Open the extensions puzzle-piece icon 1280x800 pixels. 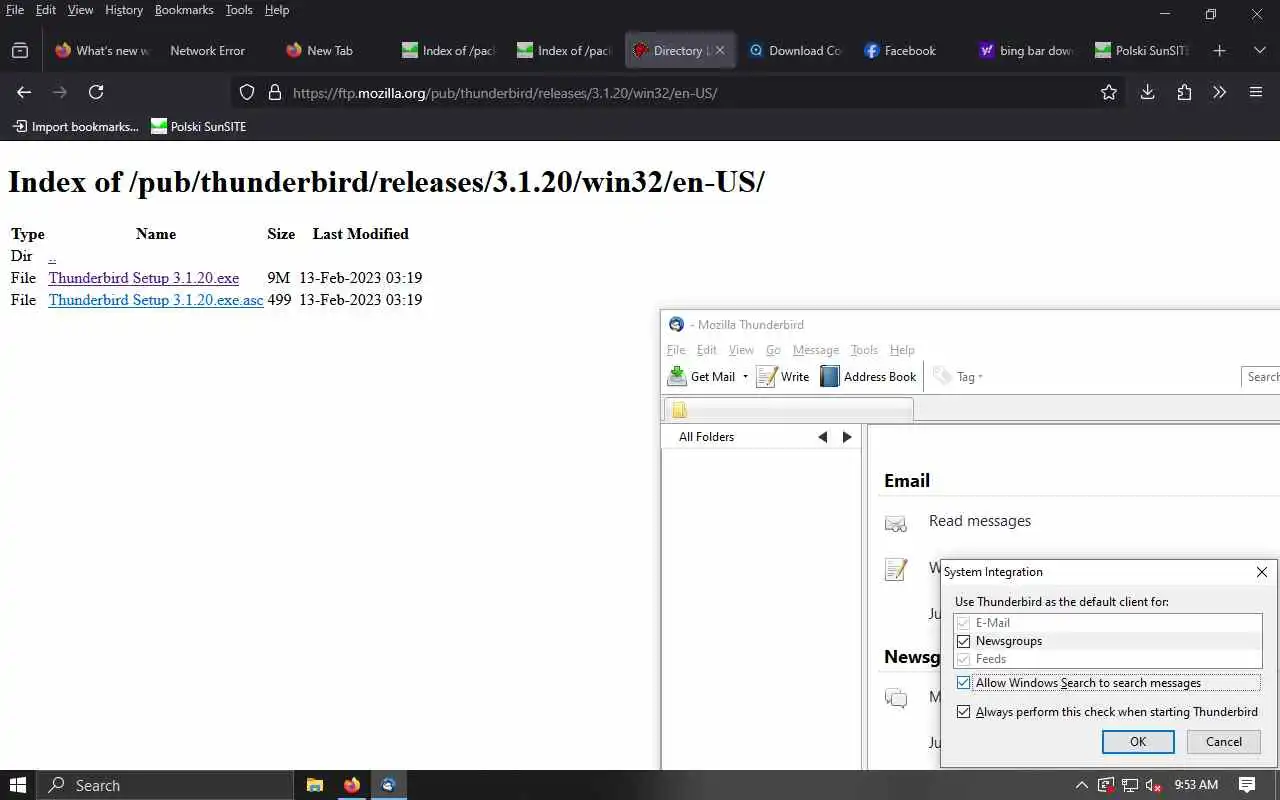pyautogui.click(x=1184, y=92)
